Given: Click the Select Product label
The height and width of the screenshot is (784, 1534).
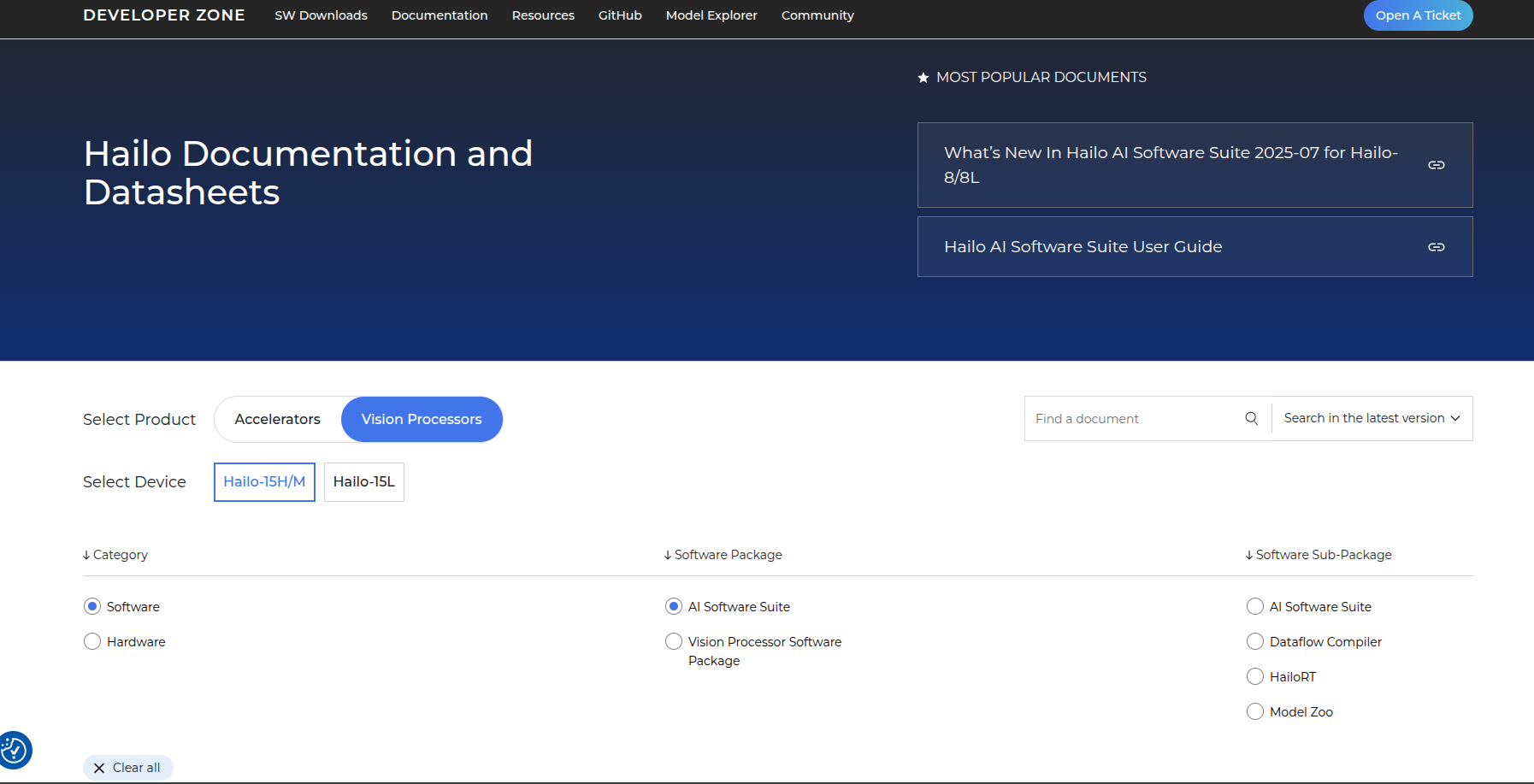Looking at the screenshot, I should [x=139, y=419].
